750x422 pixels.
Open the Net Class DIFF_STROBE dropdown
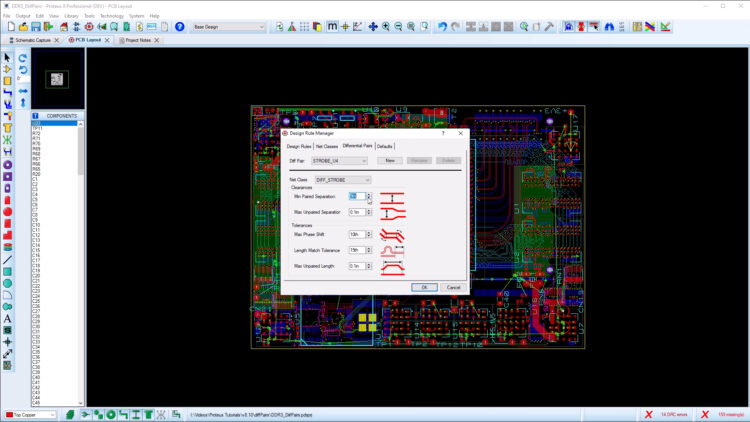(x=343, y=180)
